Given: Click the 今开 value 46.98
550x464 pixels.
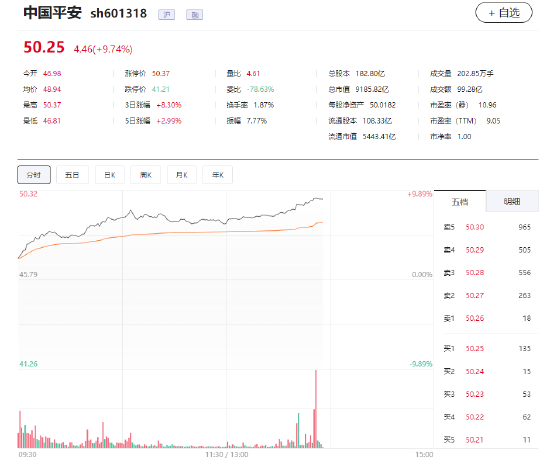Looking at the screenshot, I should point(52,73).
